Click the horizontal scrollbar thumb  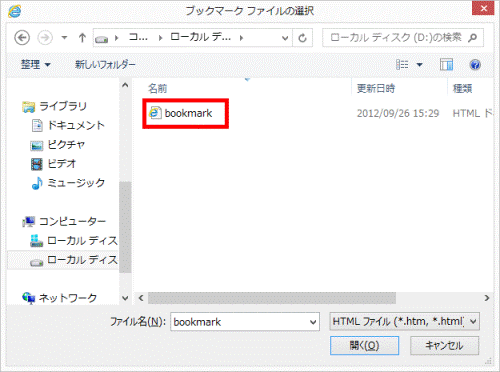coord(272,298)
